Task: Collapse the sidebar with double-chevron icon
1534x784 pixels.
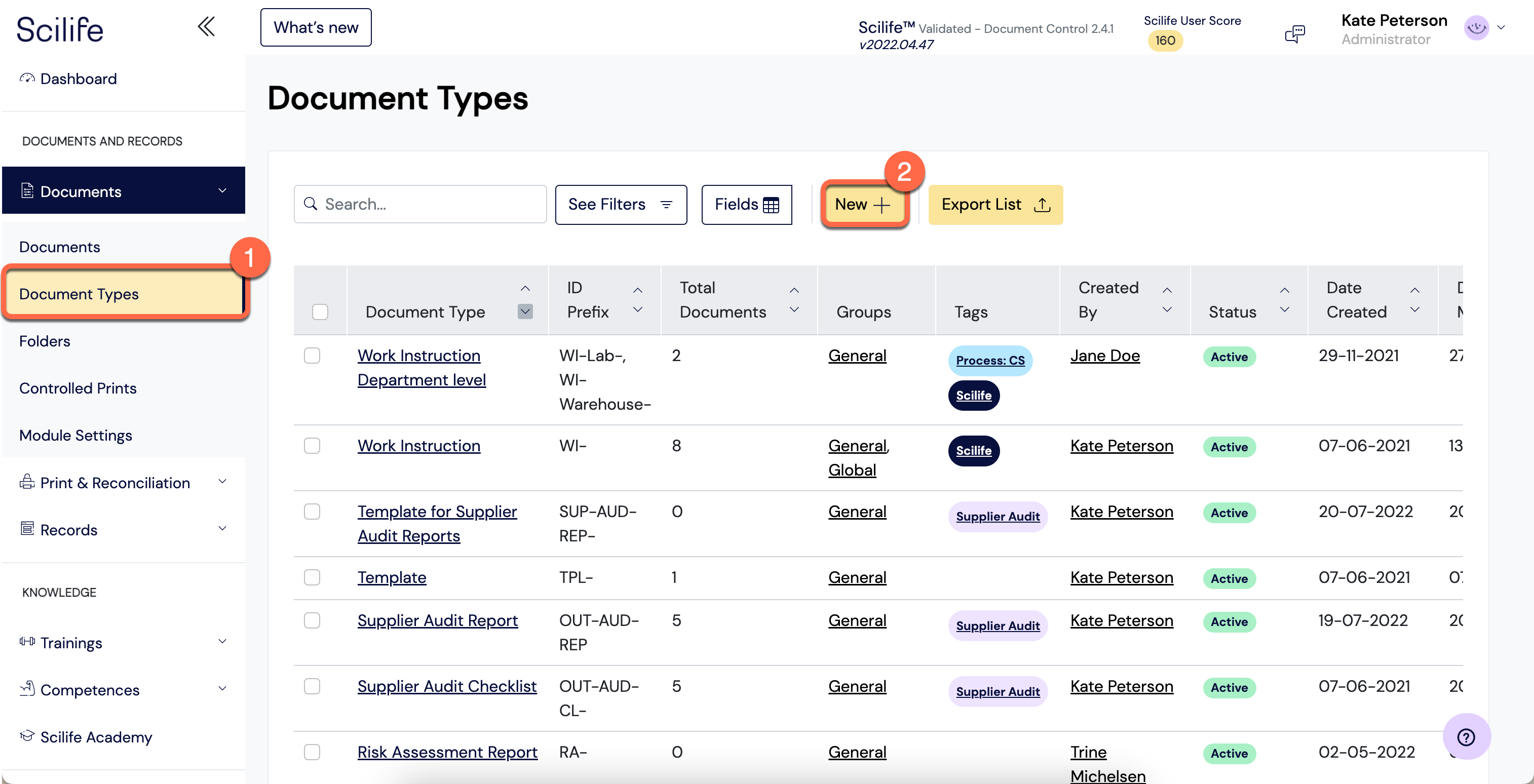Action: pos(206,27)
